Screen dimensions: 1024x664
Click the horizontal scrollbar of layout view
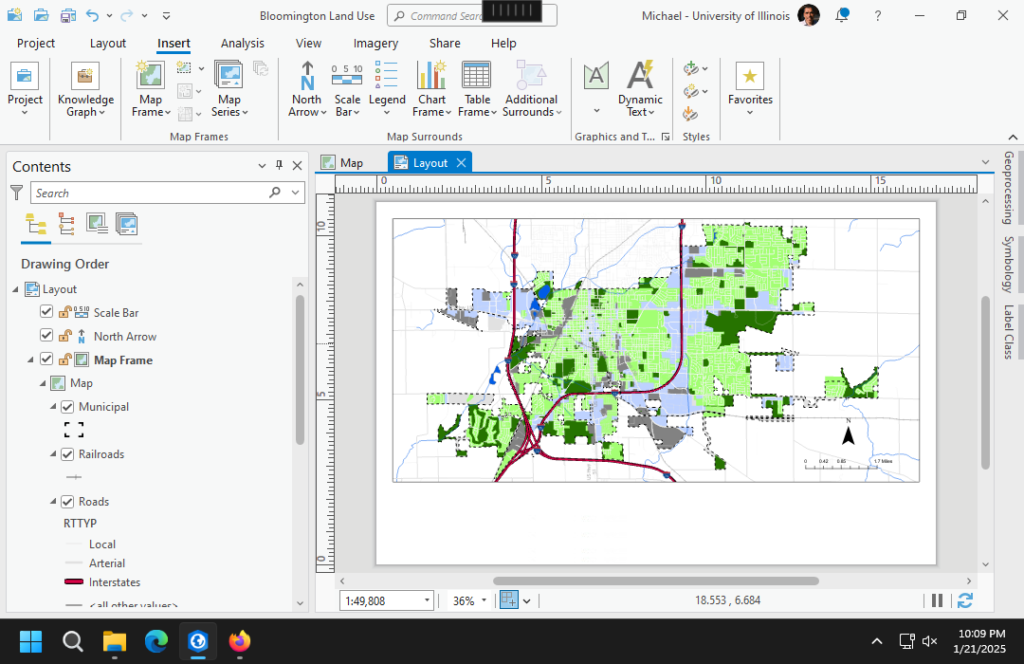[x=656, y=580]
